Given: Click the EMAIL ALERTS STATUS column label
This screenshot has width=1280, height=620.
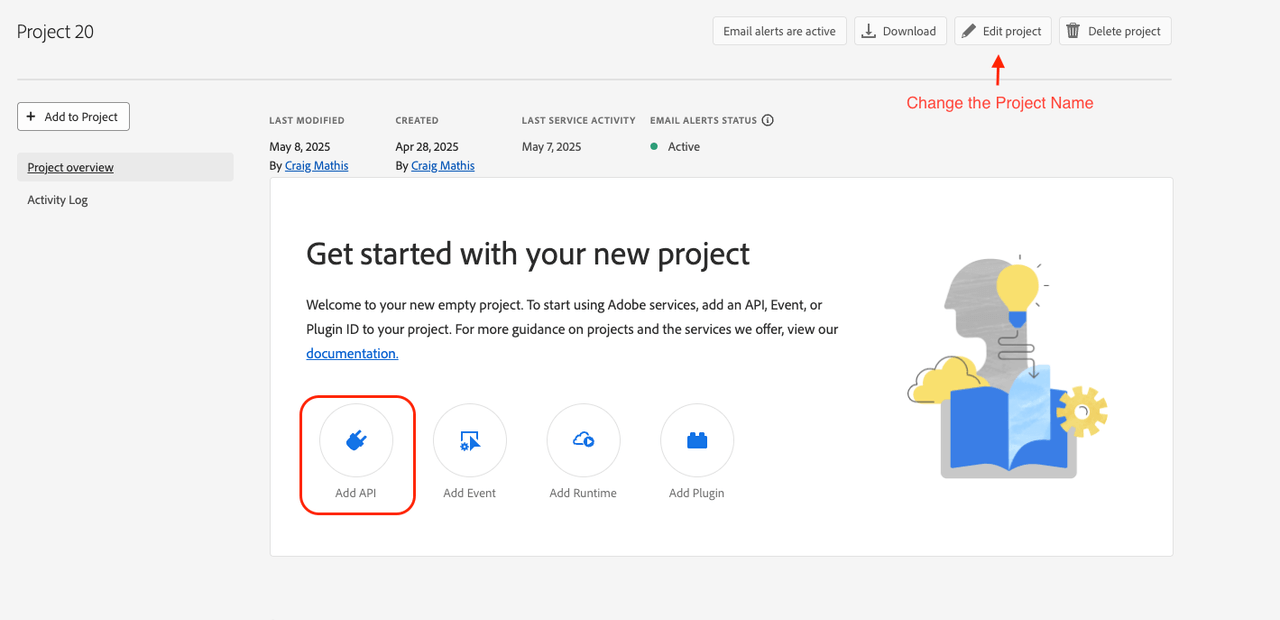Looking at the screenshot, I should point(704,120).
